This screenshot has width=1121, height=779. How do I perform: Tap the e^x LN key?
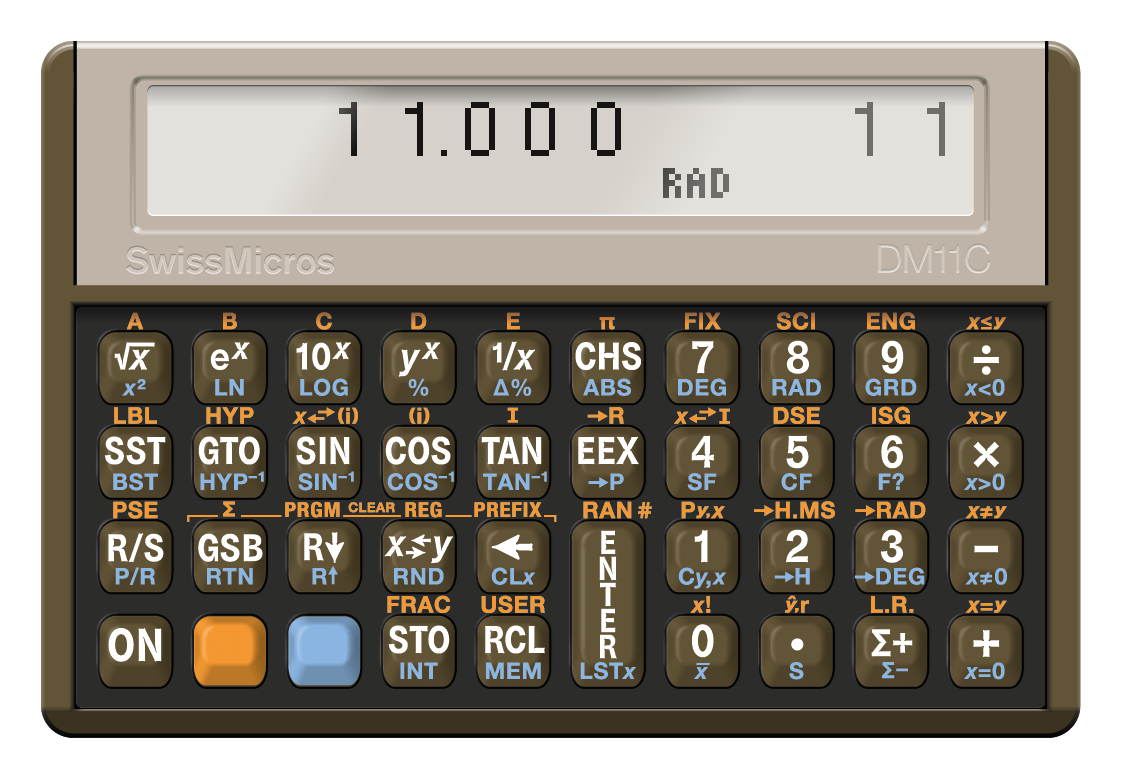coord(229,368)
